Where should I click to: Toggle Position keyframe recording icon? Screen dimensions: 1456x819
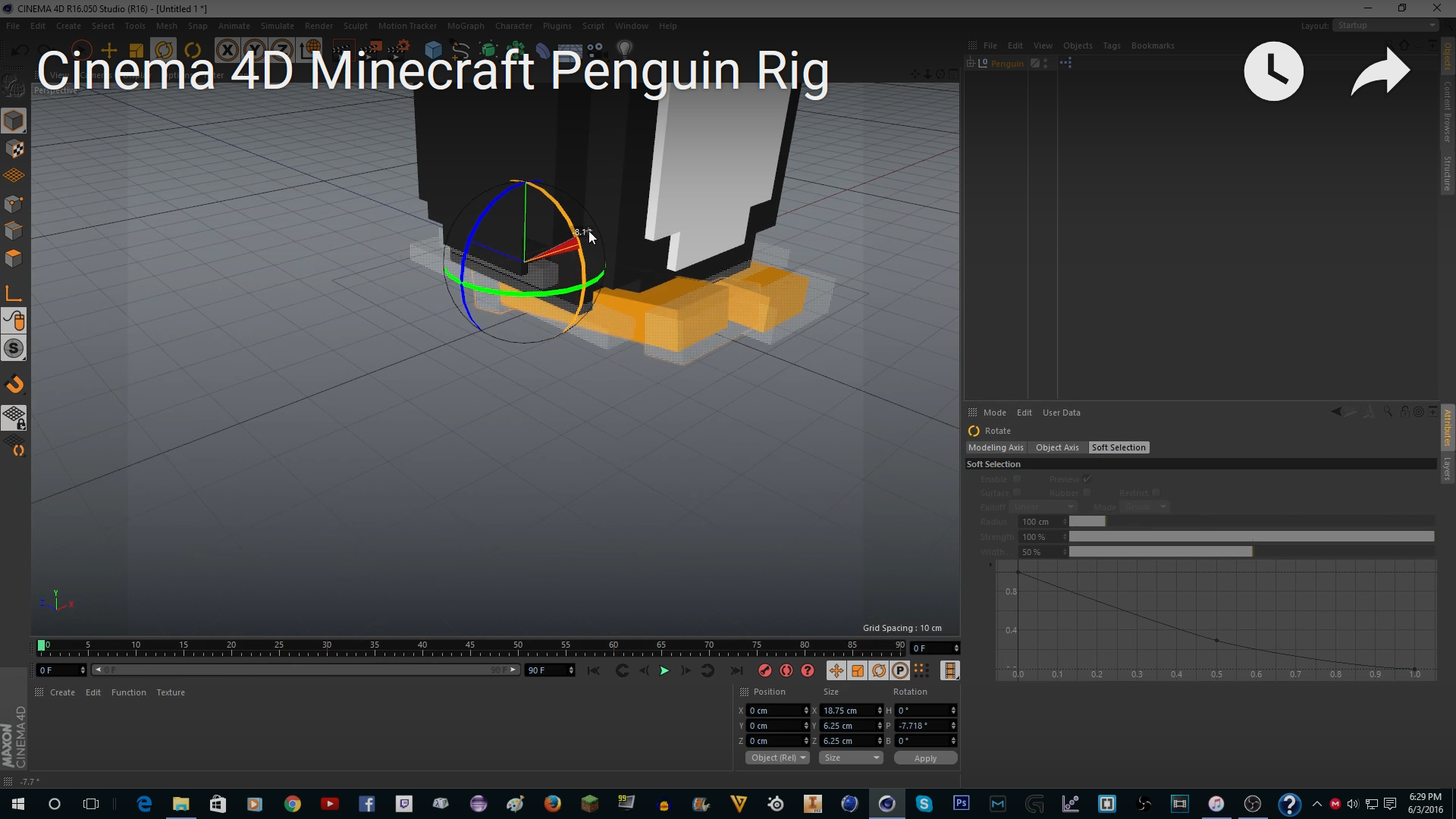point(836,670)
